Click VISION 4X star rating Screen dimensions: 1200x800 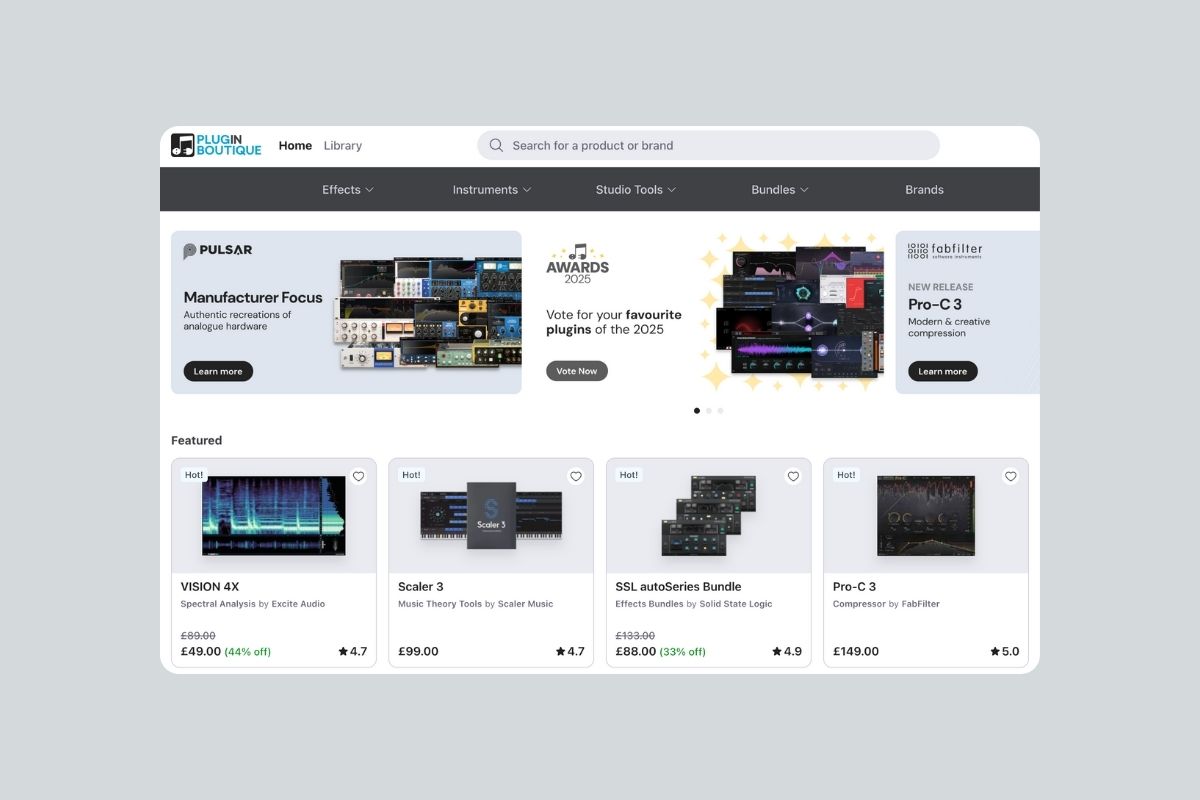pyautogui.click(x=353, y=651)
